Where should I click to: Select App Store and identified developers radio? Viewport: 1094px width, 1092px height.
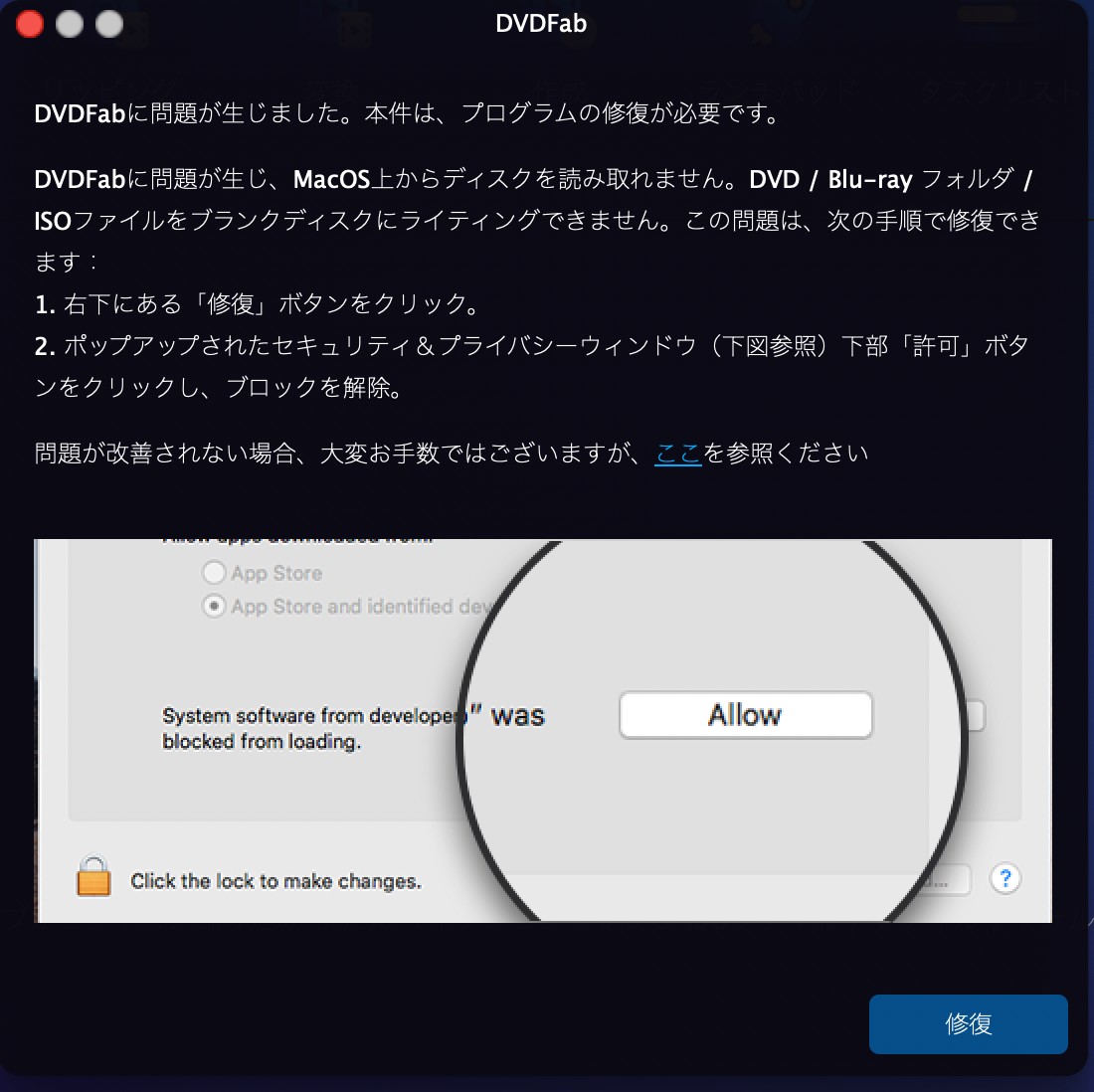click(x=214, y=606)
